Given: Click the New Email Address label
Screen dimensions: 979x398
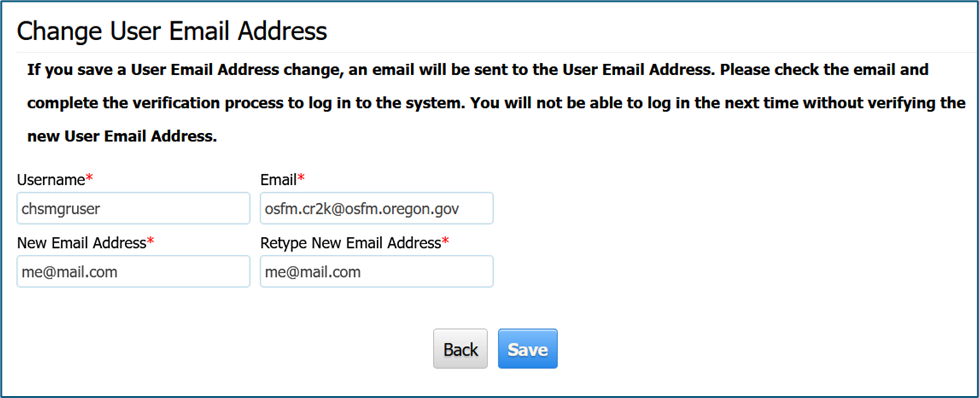Looking at the screenshot, I should point(81,243).
